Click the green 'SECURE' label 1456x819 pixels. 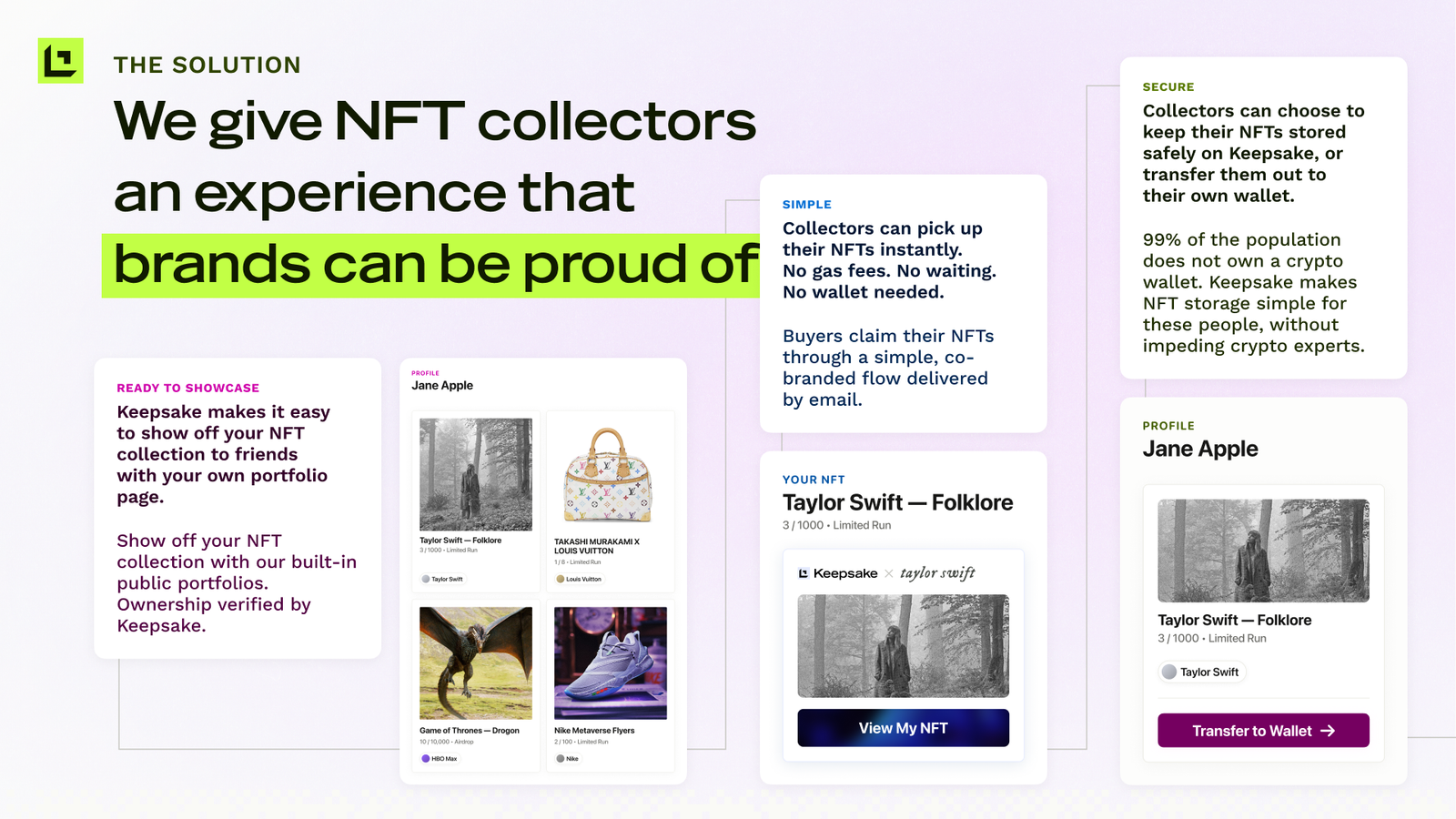pyautogui.click(x=1168, y=87)
